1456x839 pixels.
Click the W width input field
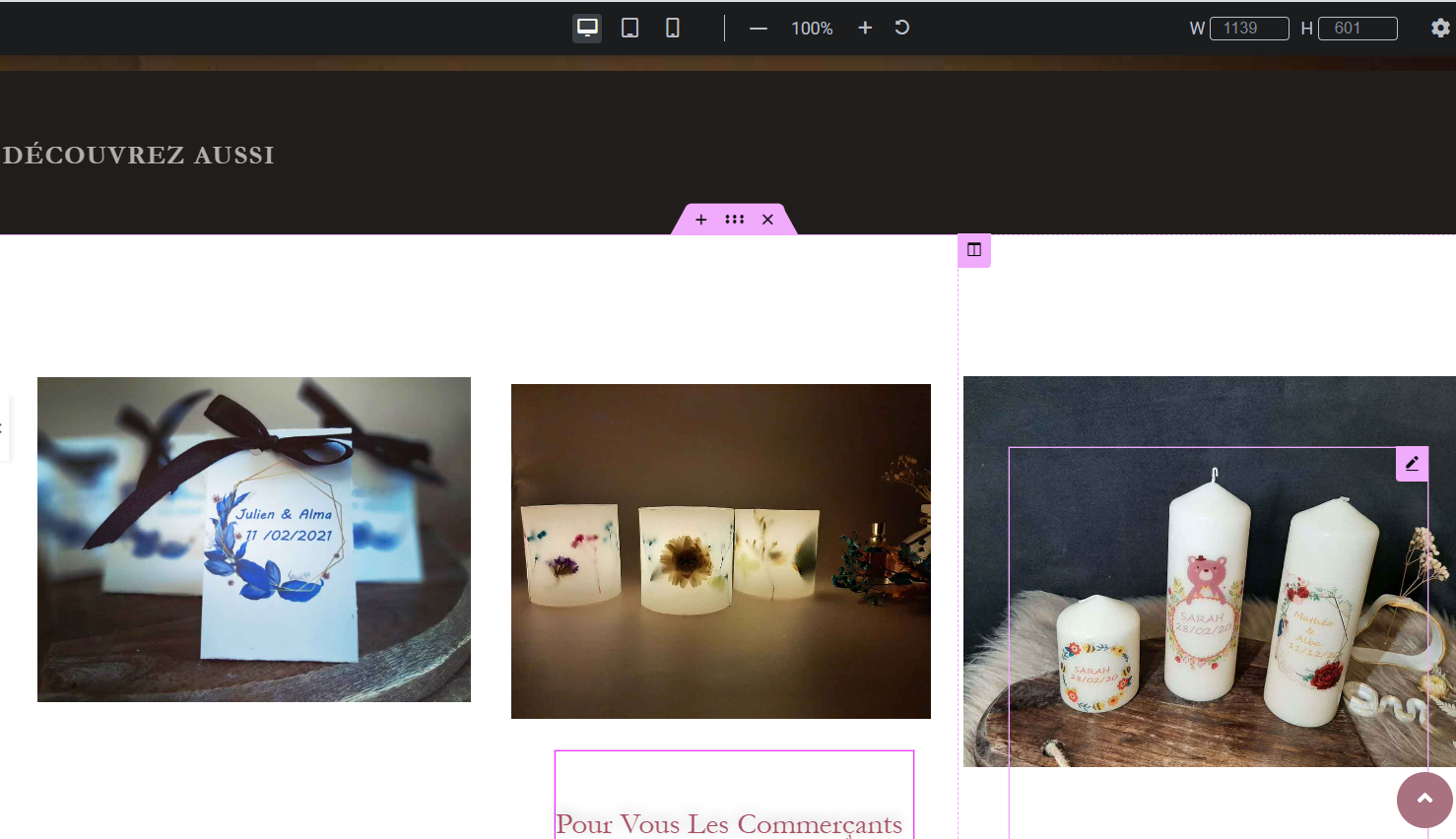(1248, 29)
